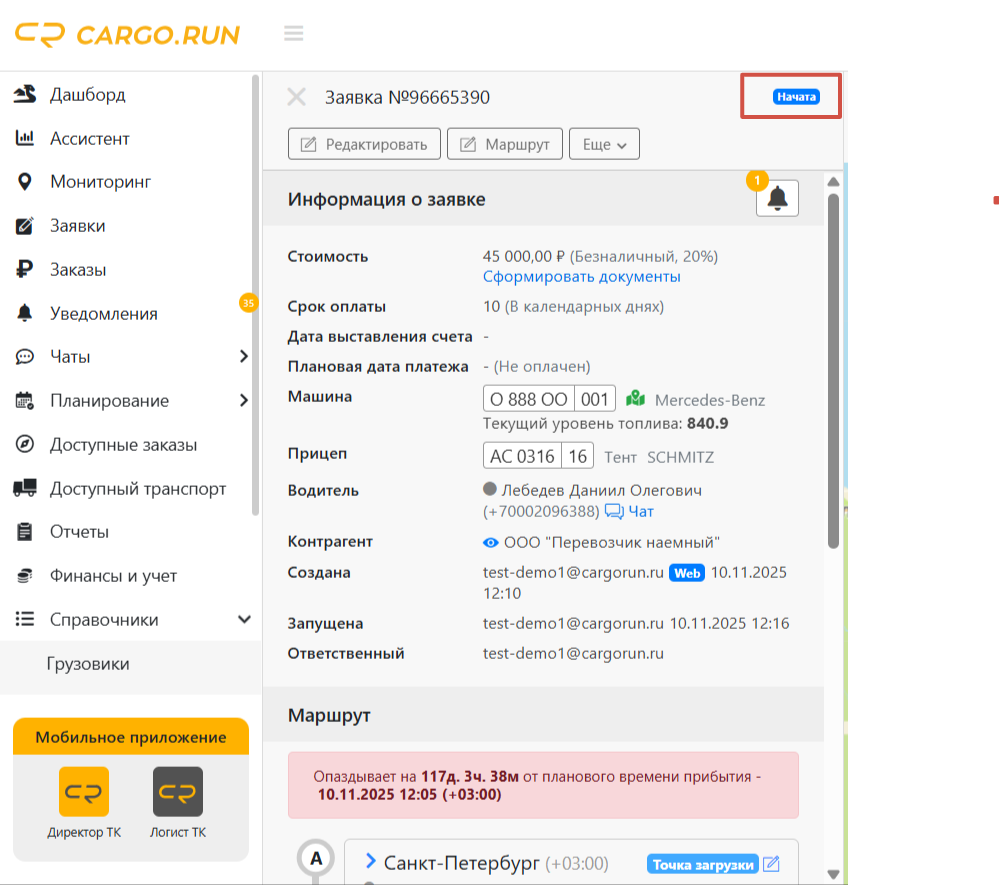
Task: Click the Заказы ruble icon
Action: tap(25, 270)
